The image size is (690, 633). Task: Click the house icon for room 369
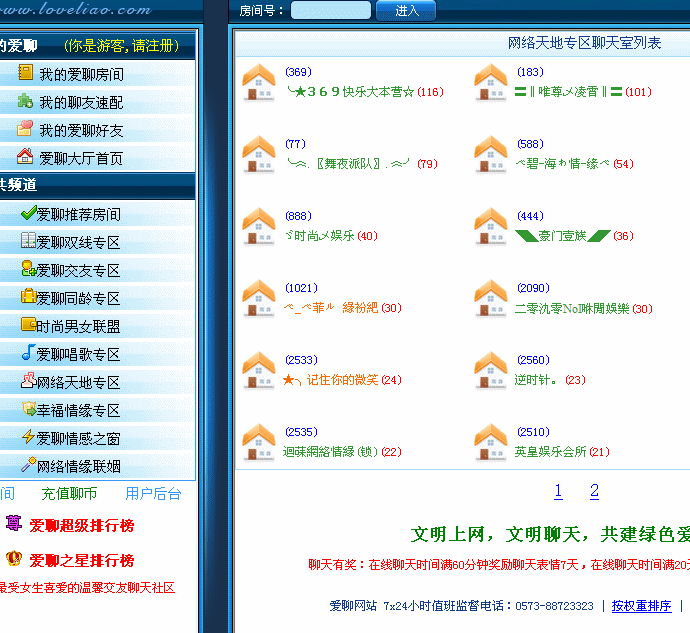(259, 83)
